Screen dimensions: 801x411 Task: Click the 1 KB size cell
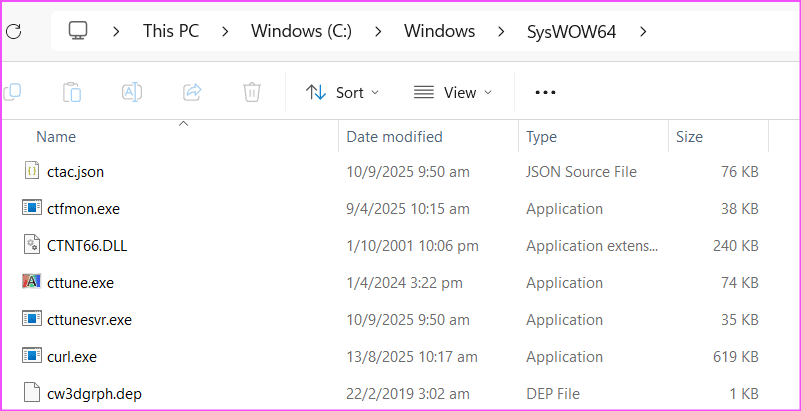coord(744,394)
